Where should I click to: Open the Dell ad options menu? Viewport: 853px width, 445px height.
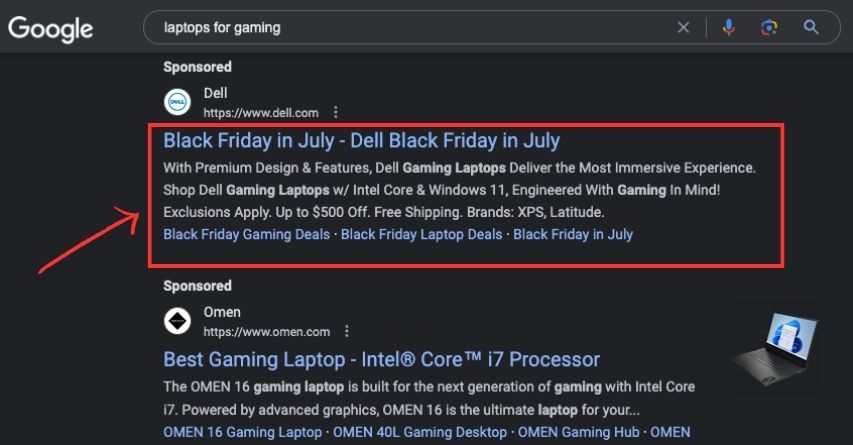pos(336,112)
